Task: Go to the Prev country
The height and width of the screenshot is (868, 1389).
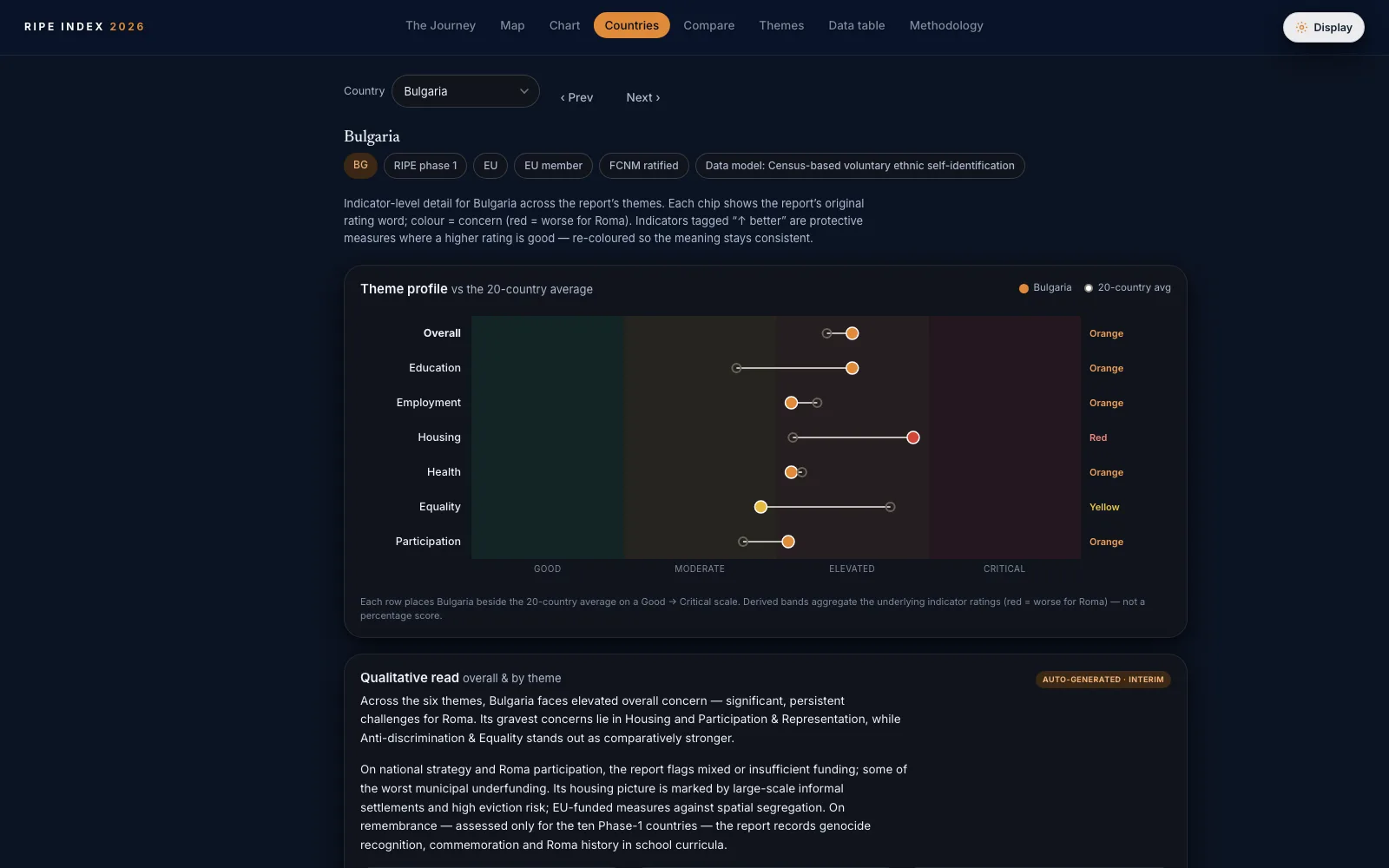Action: pyautogui.click(x=576, y=97)
